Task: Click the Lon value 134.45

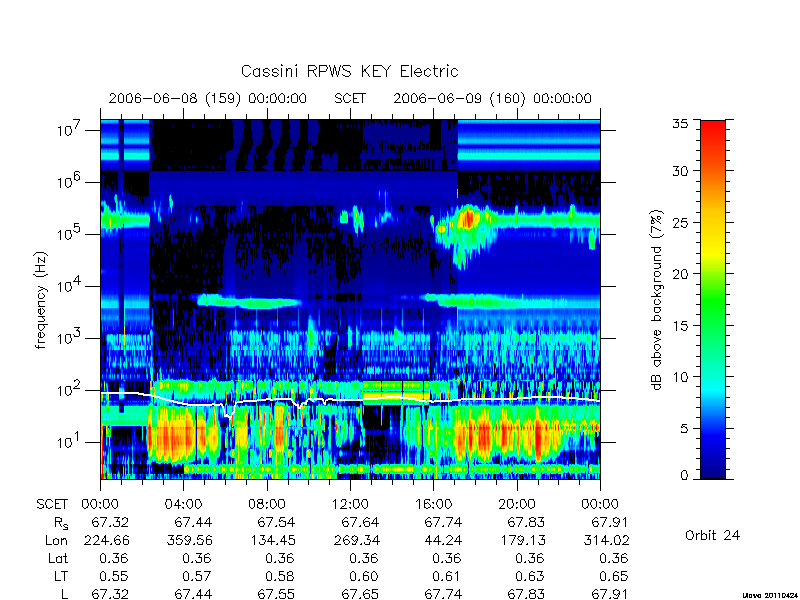Action: click(x=272, y=540)
